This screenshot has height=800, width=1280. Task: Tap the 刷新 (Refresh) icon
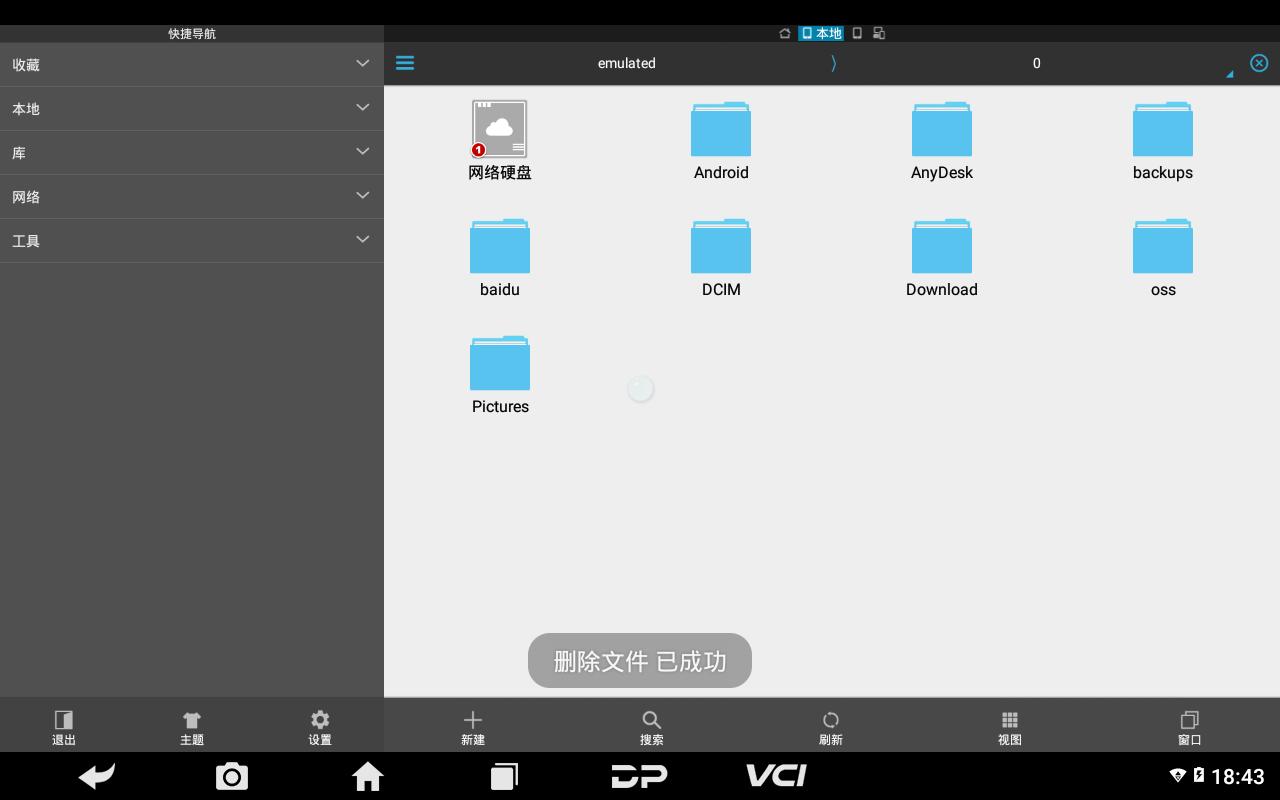tap(831, 720)
